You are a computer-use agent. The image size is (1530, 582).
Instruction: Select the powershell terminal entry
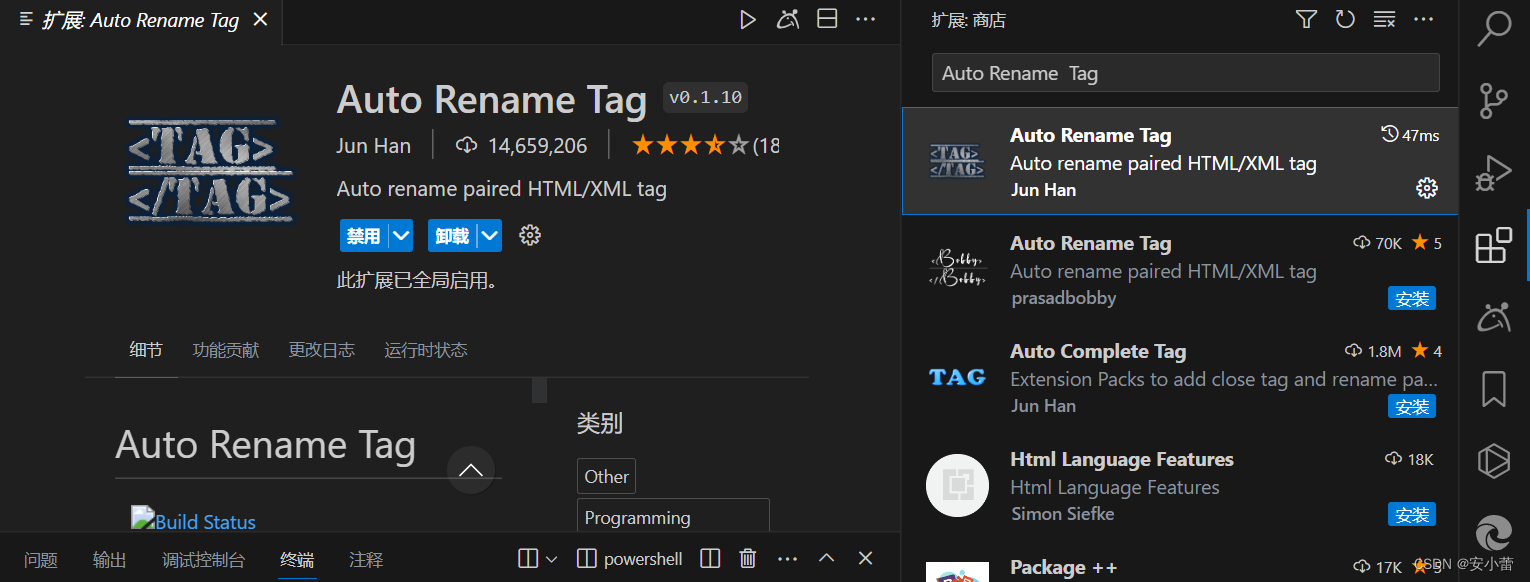tap(630, 559)
